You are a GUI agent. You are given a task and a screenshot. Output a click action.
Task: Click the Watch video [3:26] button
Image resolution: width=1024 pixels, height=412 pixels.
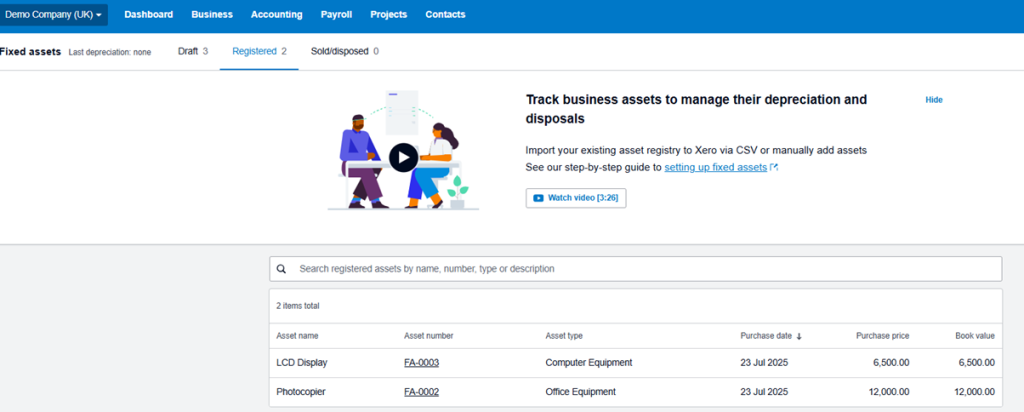(576, 198)
